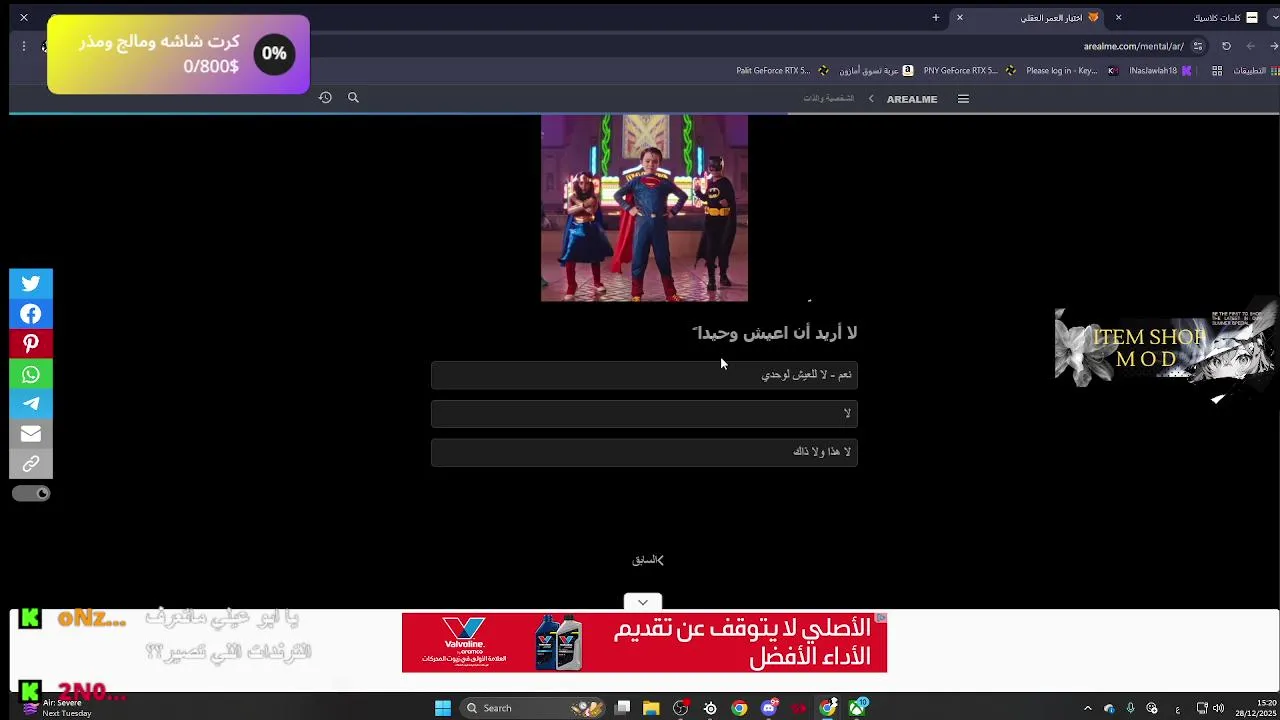
Task: Open الشخصية والذات breadcrumb category
Action: click(x=828, y=99)
